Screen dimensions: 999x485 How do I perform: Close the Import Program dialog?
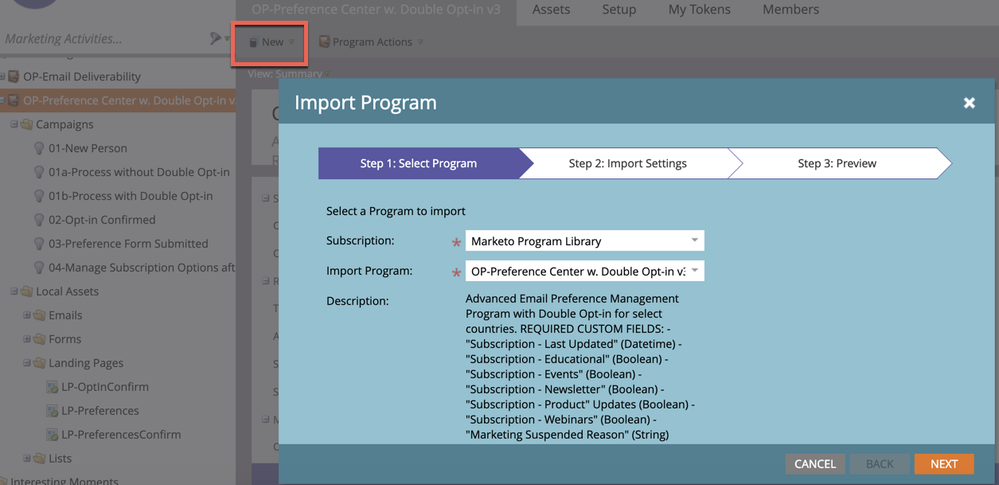point(969,103)
